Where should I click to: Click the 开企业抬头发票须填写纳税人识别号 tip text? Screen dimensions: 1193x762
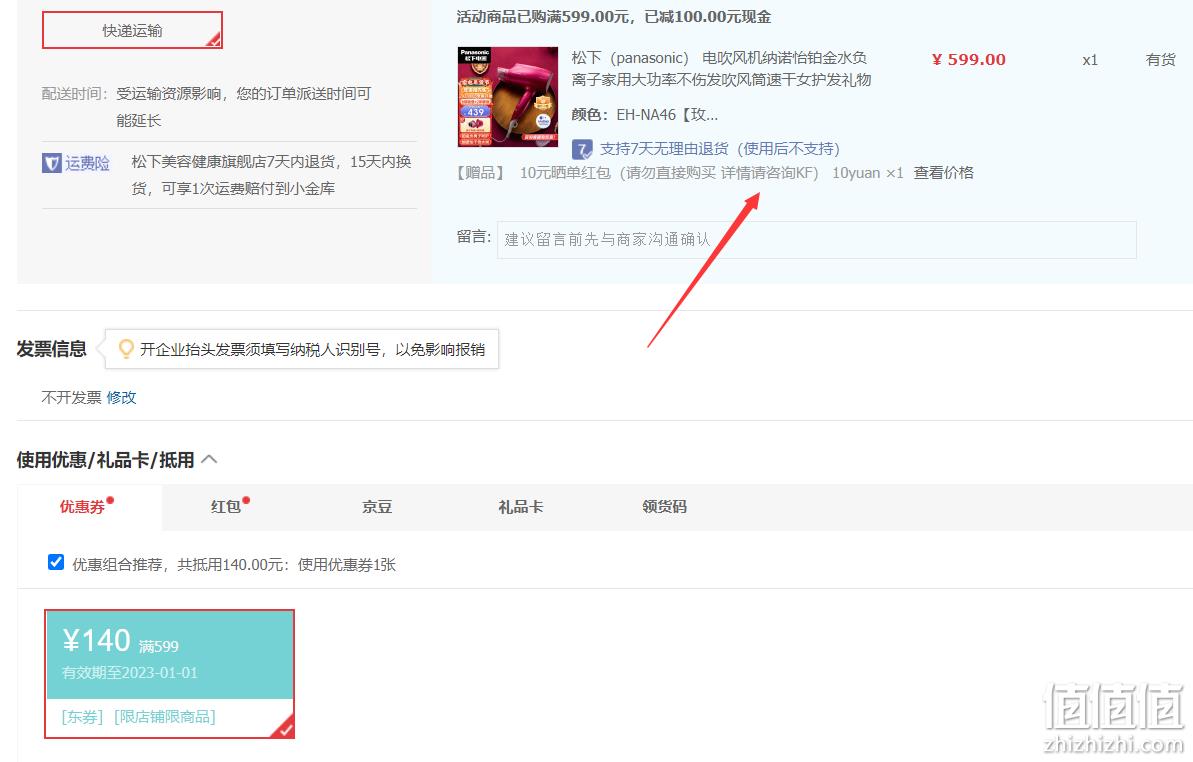click(x=312, y=349)
